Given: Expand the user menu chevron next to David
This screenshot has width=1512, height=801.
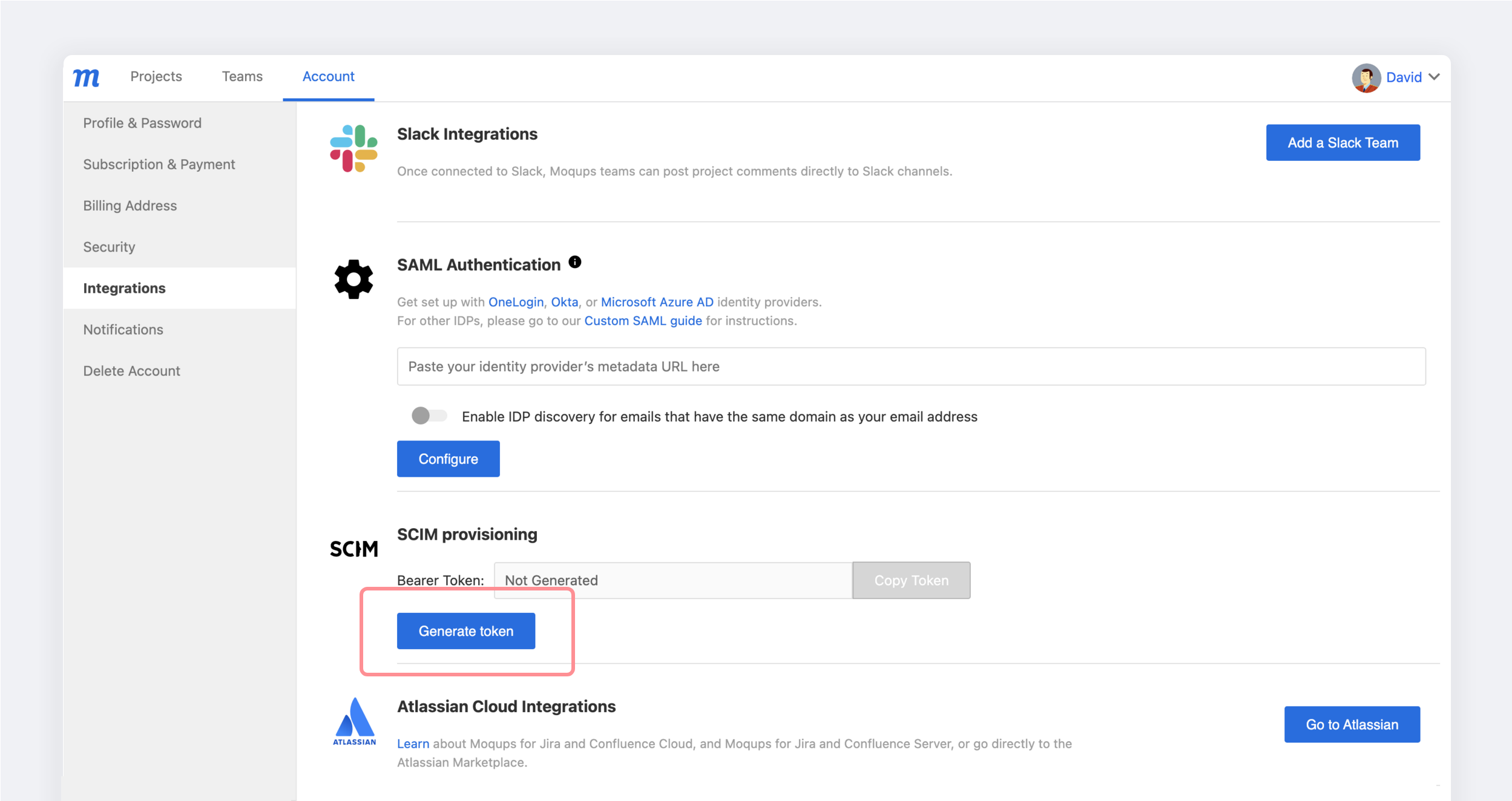Looking at the screenshot, I should [1434, 77].
